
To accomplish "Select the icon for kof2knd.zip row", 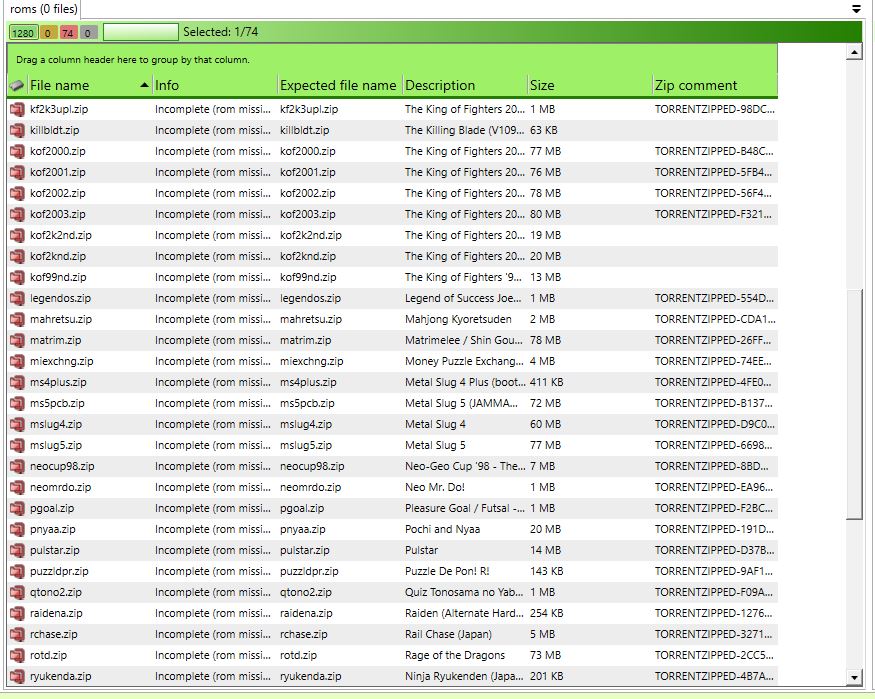I will pos(17,257).
